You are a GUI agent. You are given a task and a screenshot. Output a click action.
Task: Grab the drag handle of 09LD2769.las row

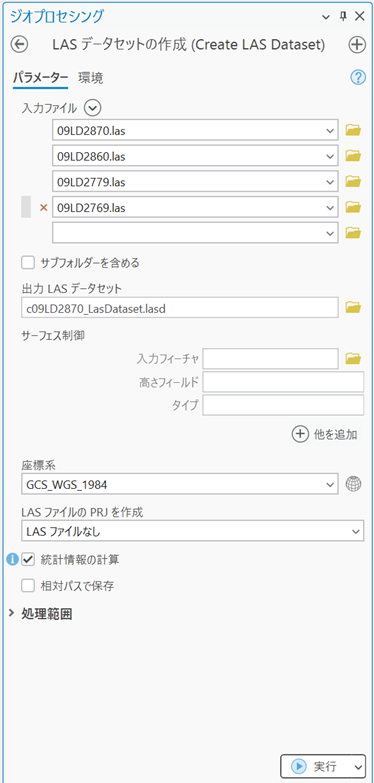click(x=26, y=207)
